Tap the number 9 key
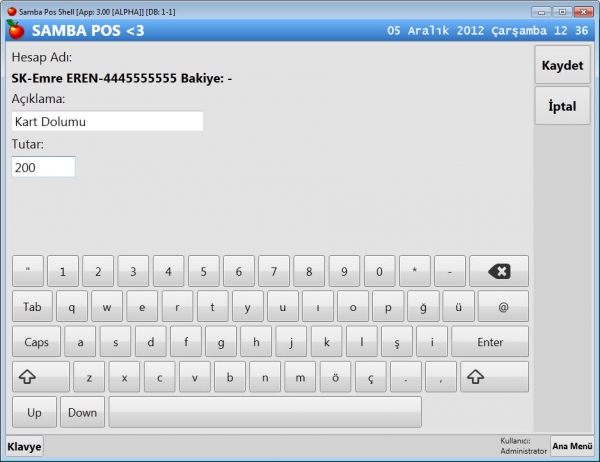600x462 pixels. coord(344,271)
